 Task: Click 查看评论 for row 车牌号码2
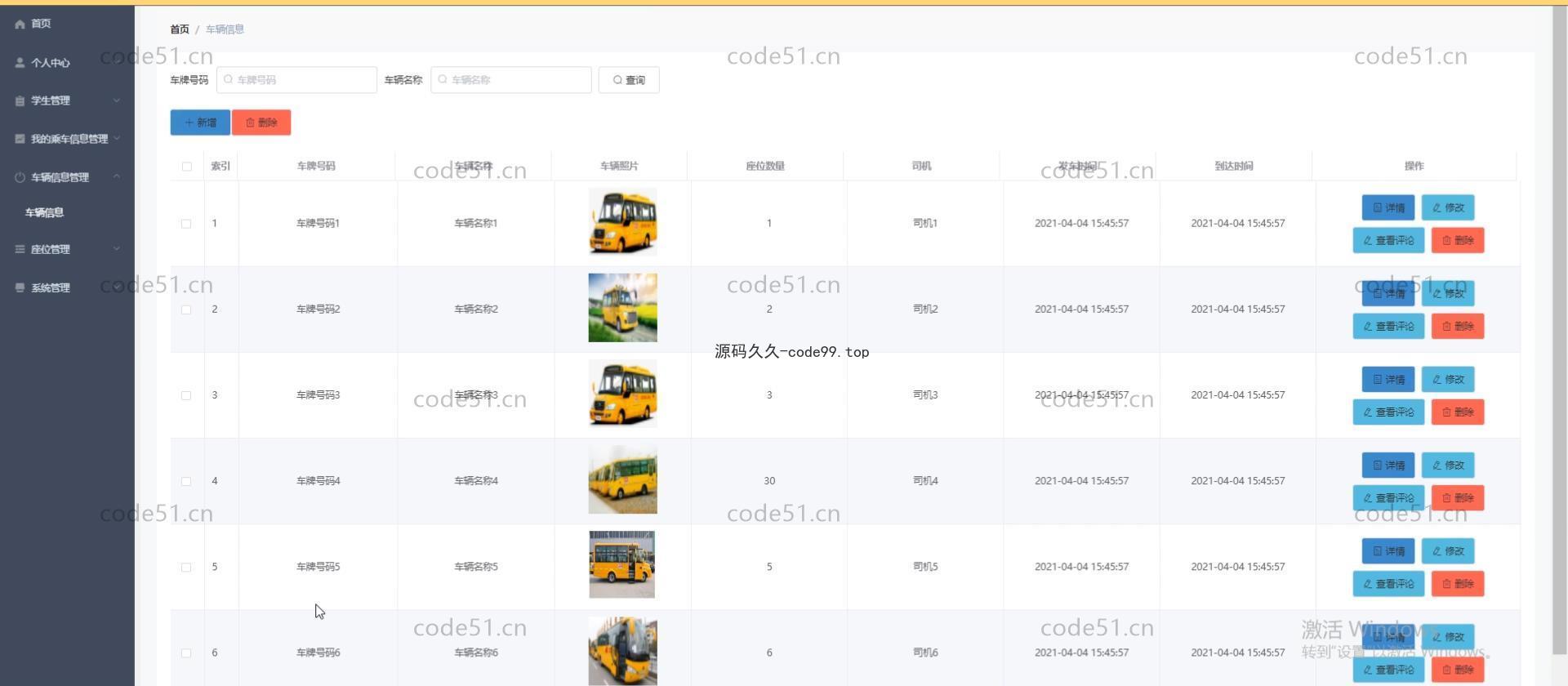pos(1388,326)
